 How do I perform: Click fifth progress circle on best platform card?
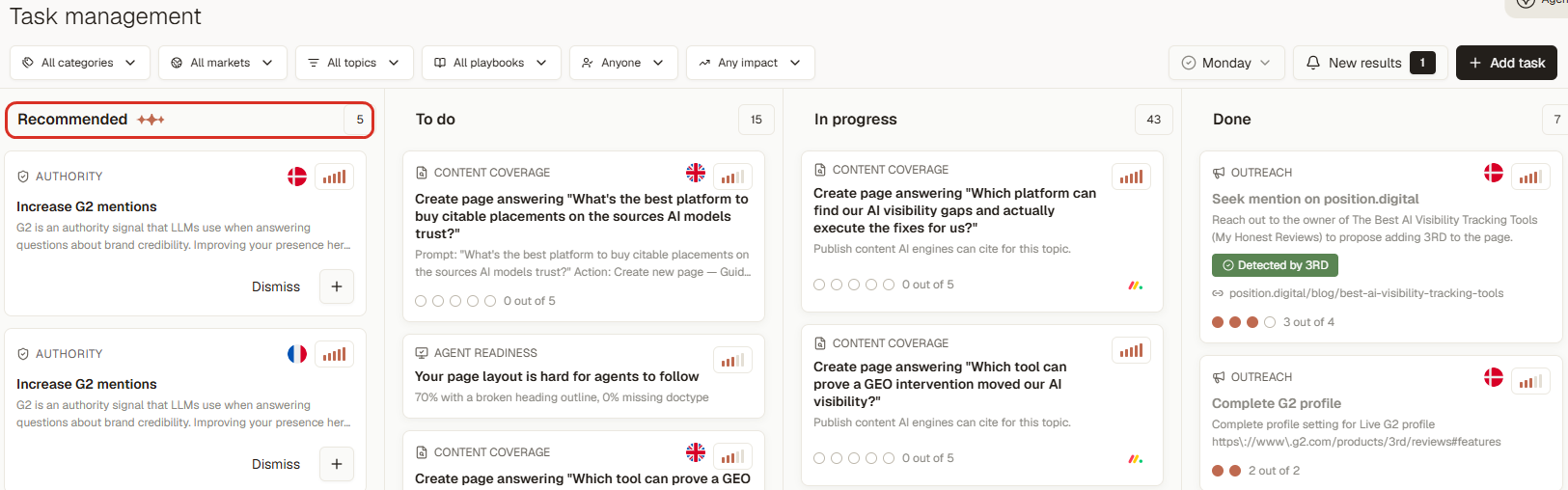click(490, 301)
